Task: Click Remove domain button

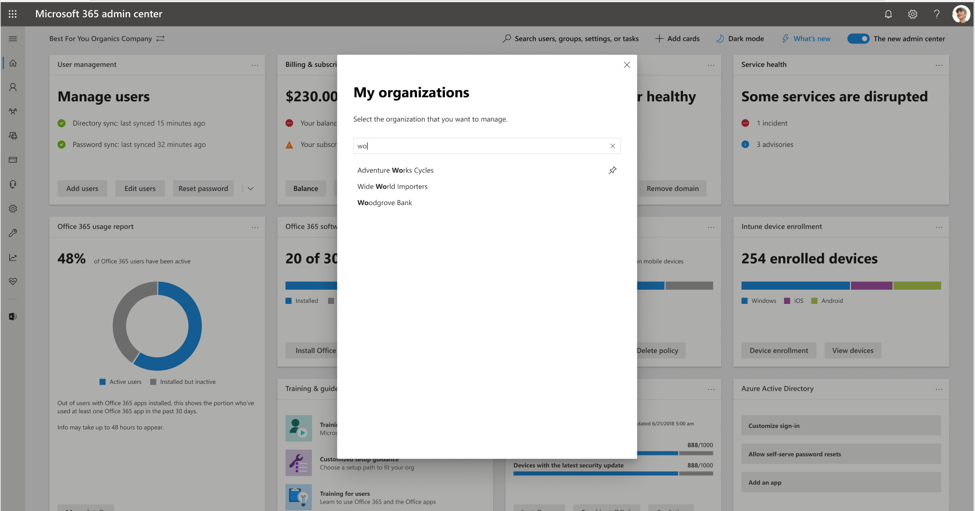Action: [672, 188]
